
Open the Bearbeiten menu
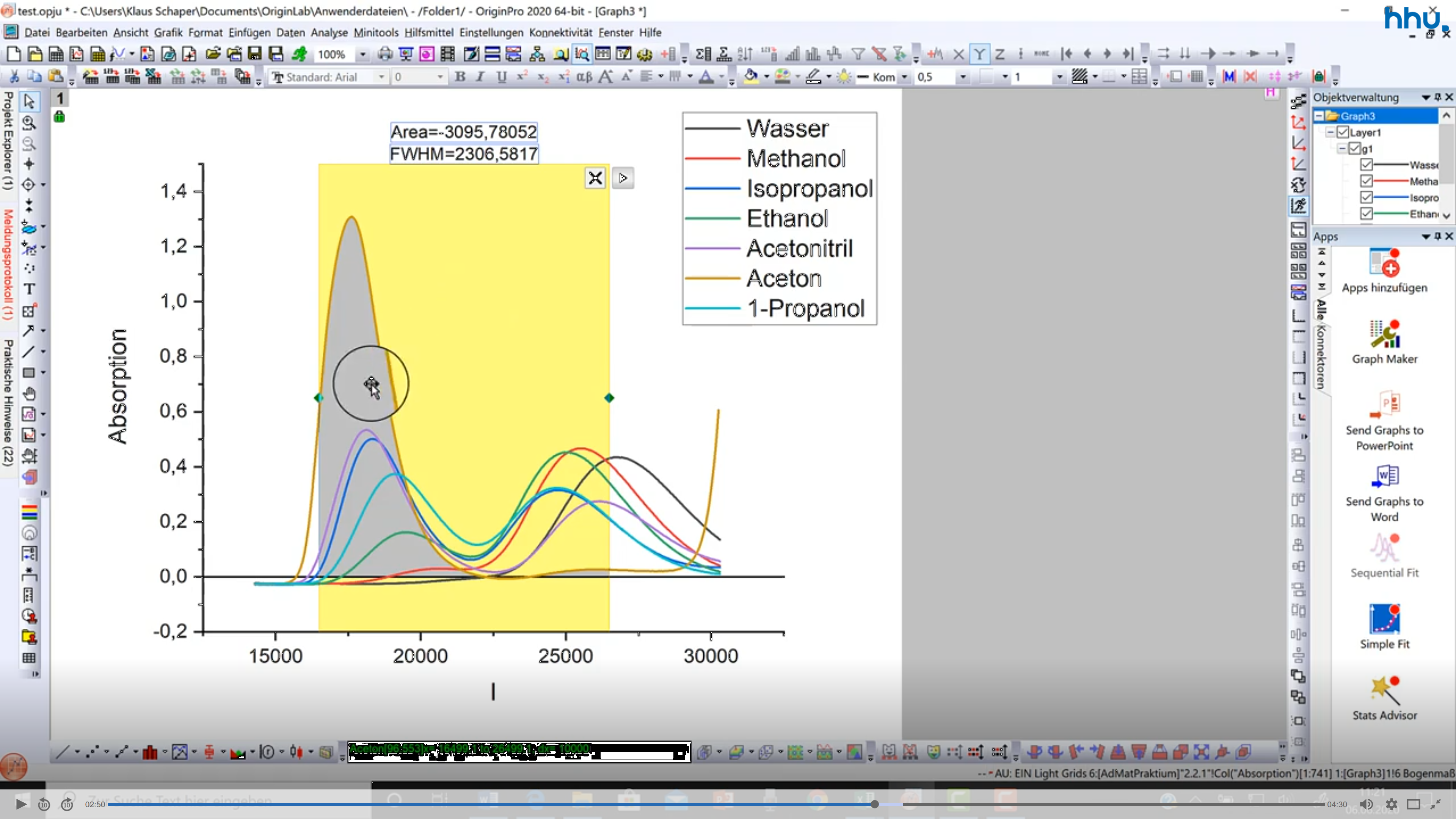click(x=82, y=33)
